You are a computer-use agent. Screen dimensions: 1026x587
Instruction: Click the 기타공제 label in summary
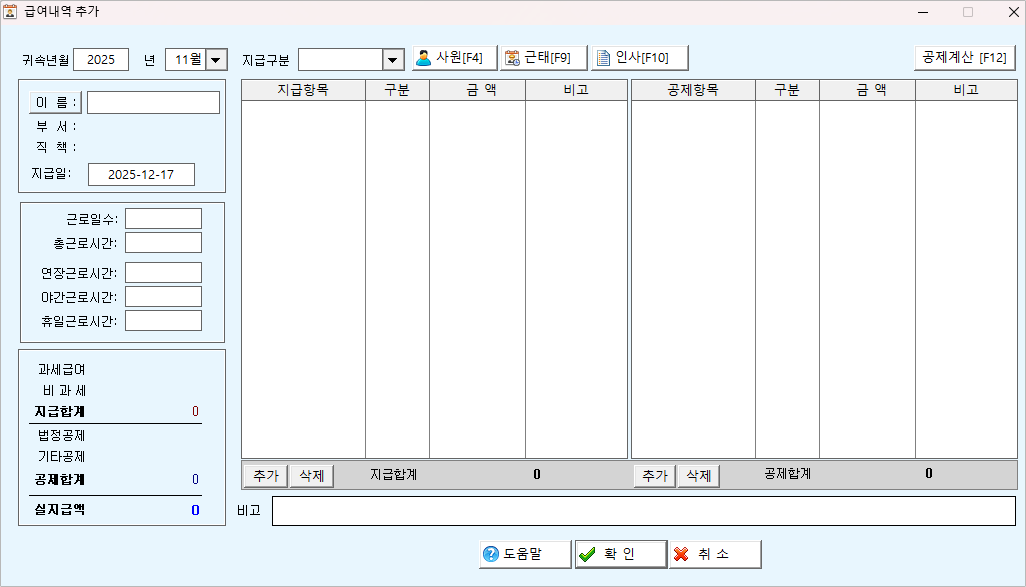coord(62,457)
